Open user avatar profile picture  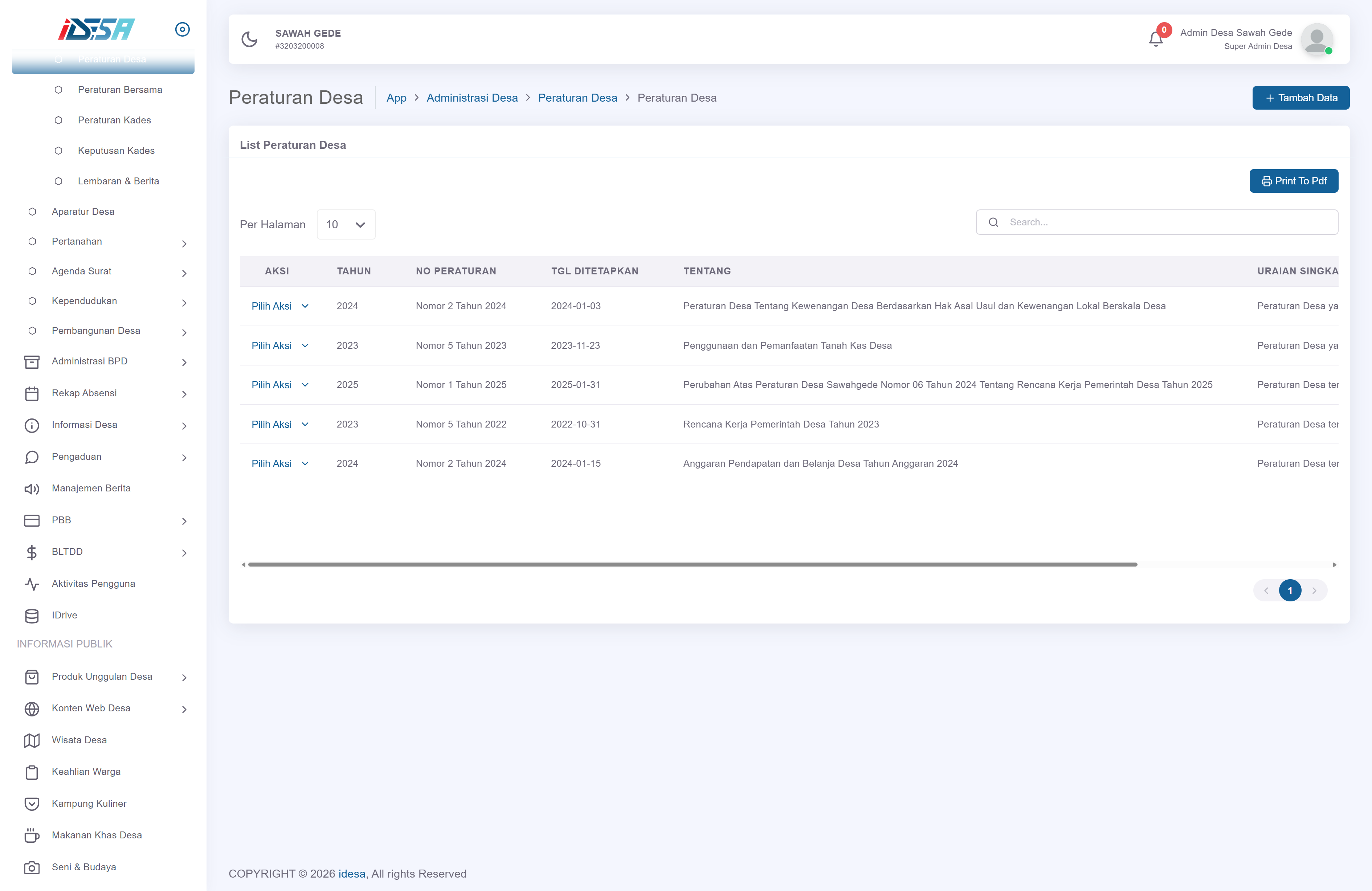point(1316,39)
